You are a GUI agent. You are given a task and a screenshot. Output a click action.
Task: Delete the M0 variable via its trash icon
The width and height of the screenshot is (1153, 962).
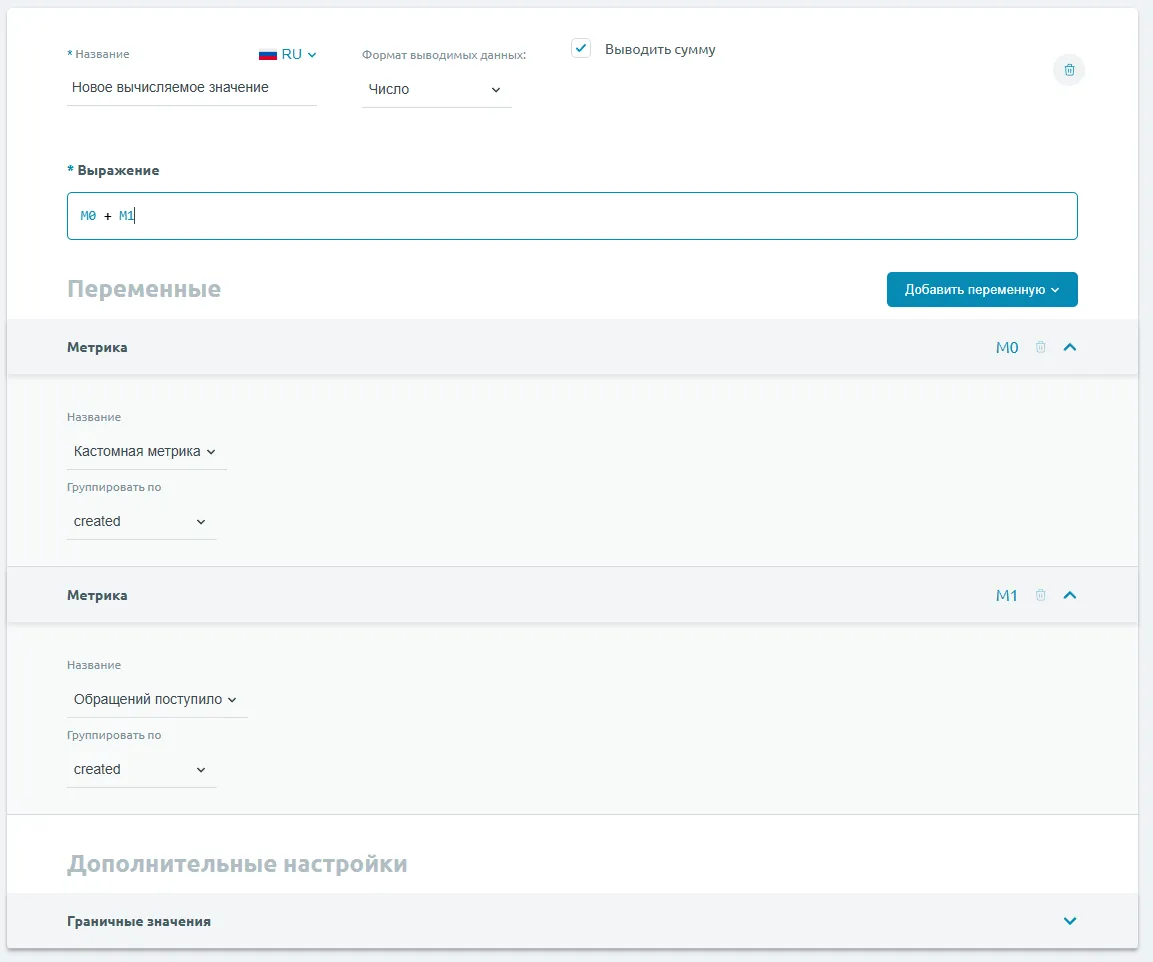click(1040, 347)
